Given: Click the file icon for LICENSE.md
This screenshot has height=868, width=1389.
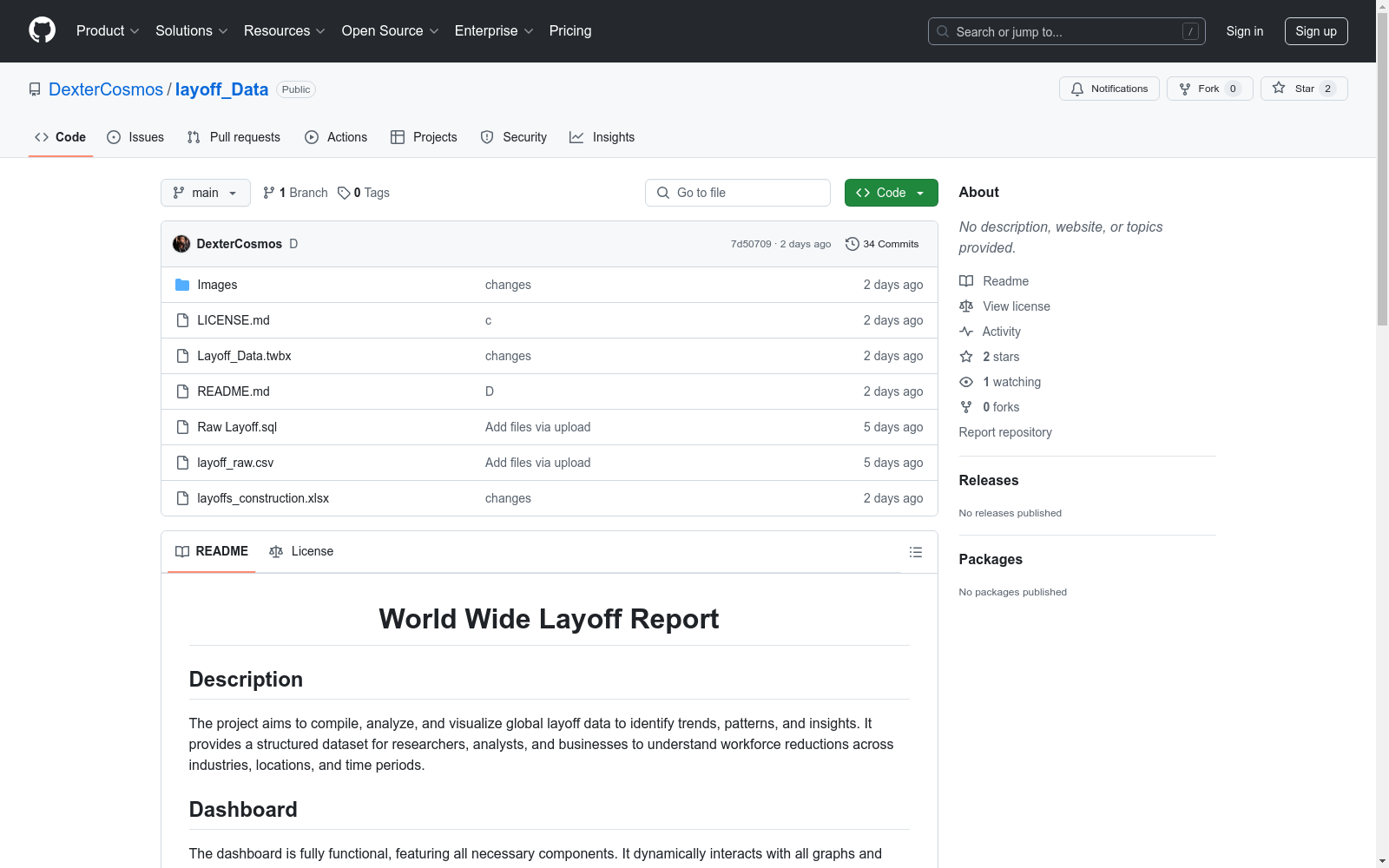Looking at the screenshot, I should (x=182, y=320).
